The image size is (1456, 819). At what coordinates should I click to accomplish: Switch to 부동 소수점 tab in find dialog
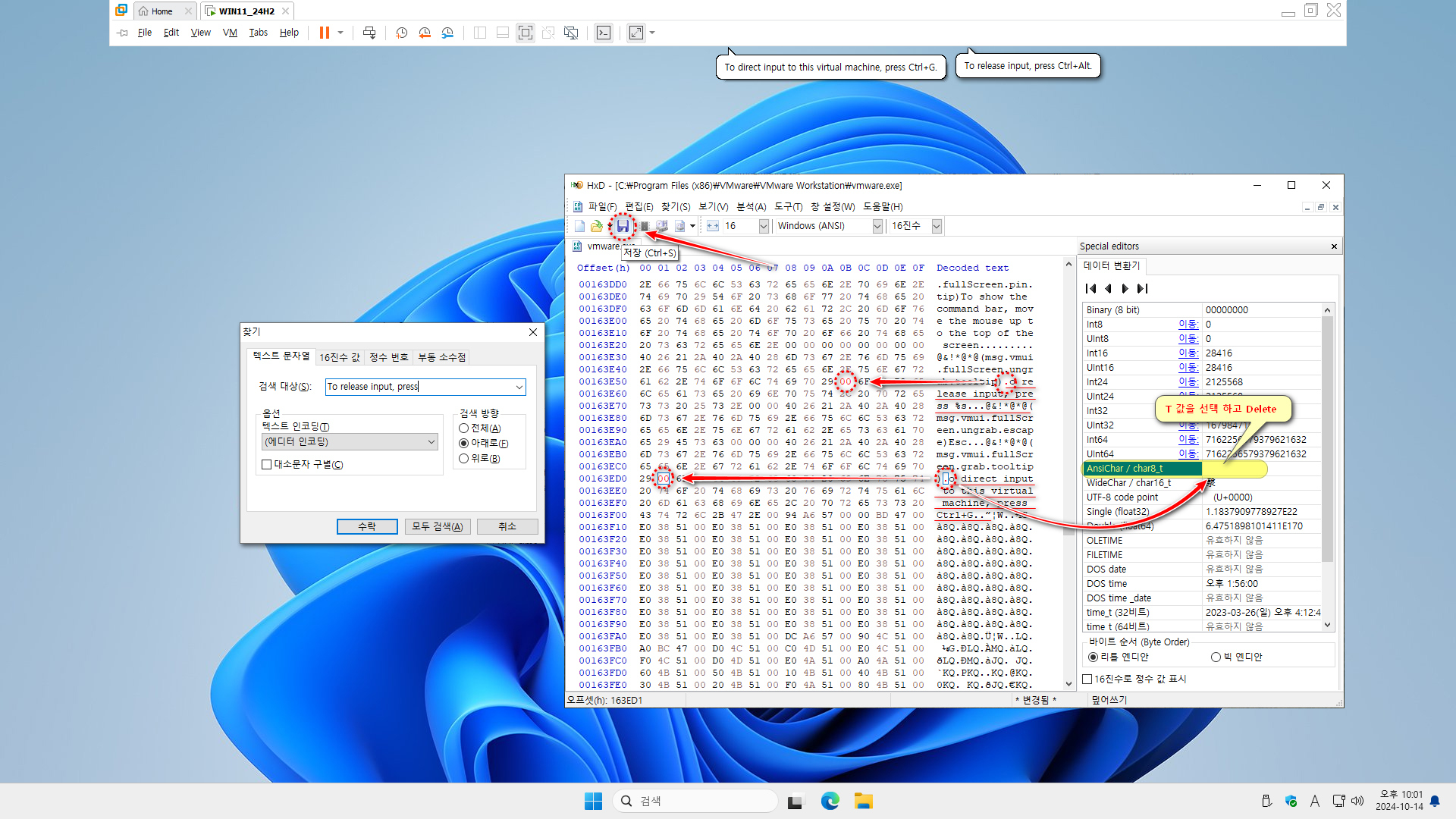pyautogui.click(x=441, y=357)
